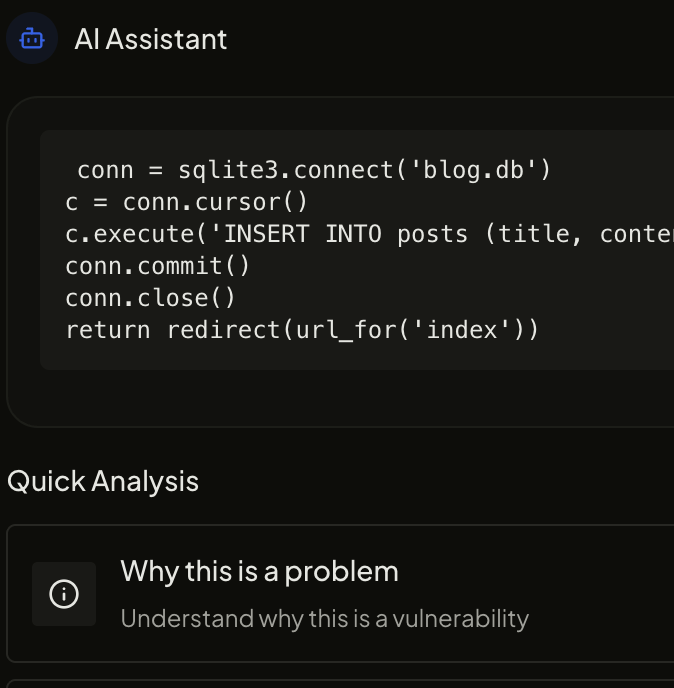Viewport: 674px width, 688px height.
Task: Click the info icon in problem card
Action: [x=64, y=594]
